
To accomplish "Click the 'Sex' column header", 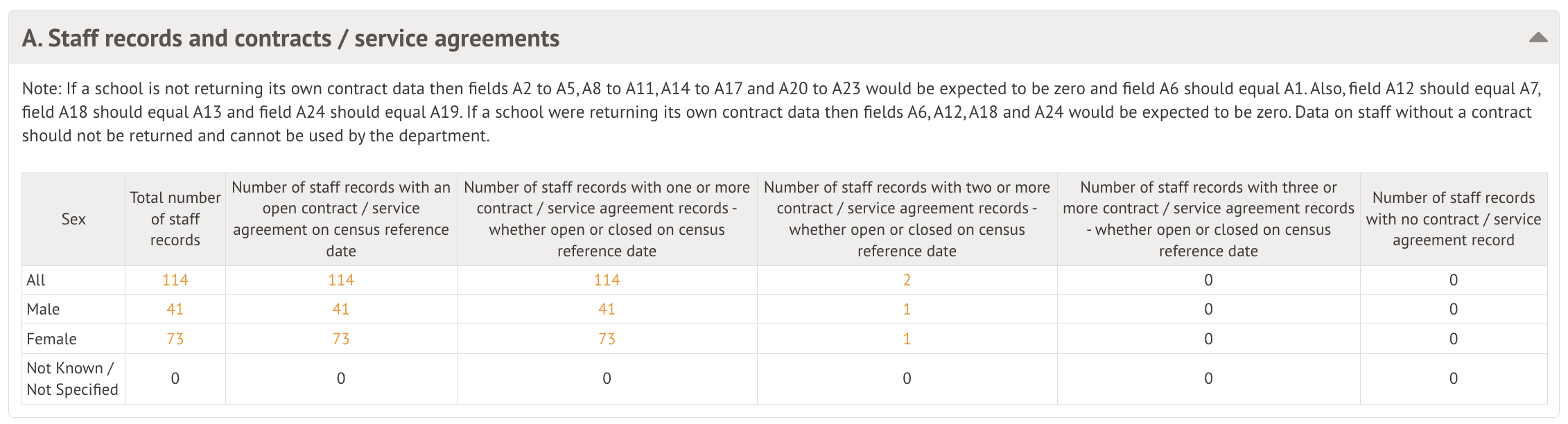I will [73, 219].
